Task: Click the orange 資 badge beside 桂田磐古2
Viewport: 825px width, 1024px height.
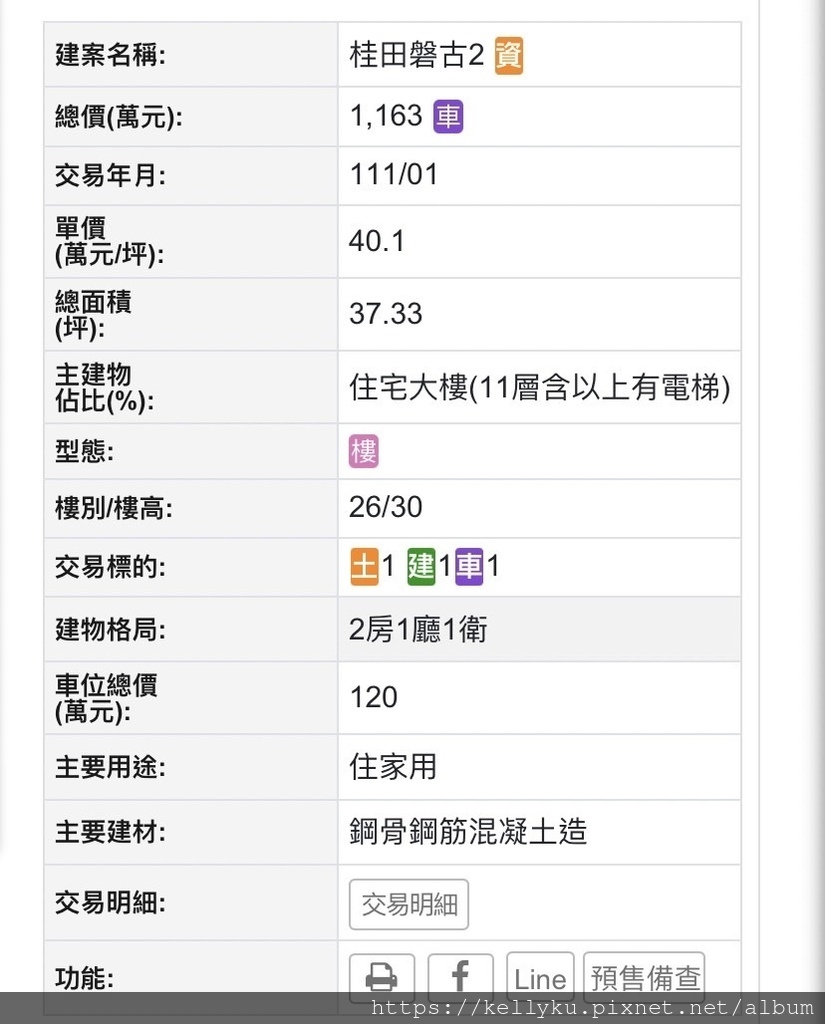Action: (x=509, y=56)
